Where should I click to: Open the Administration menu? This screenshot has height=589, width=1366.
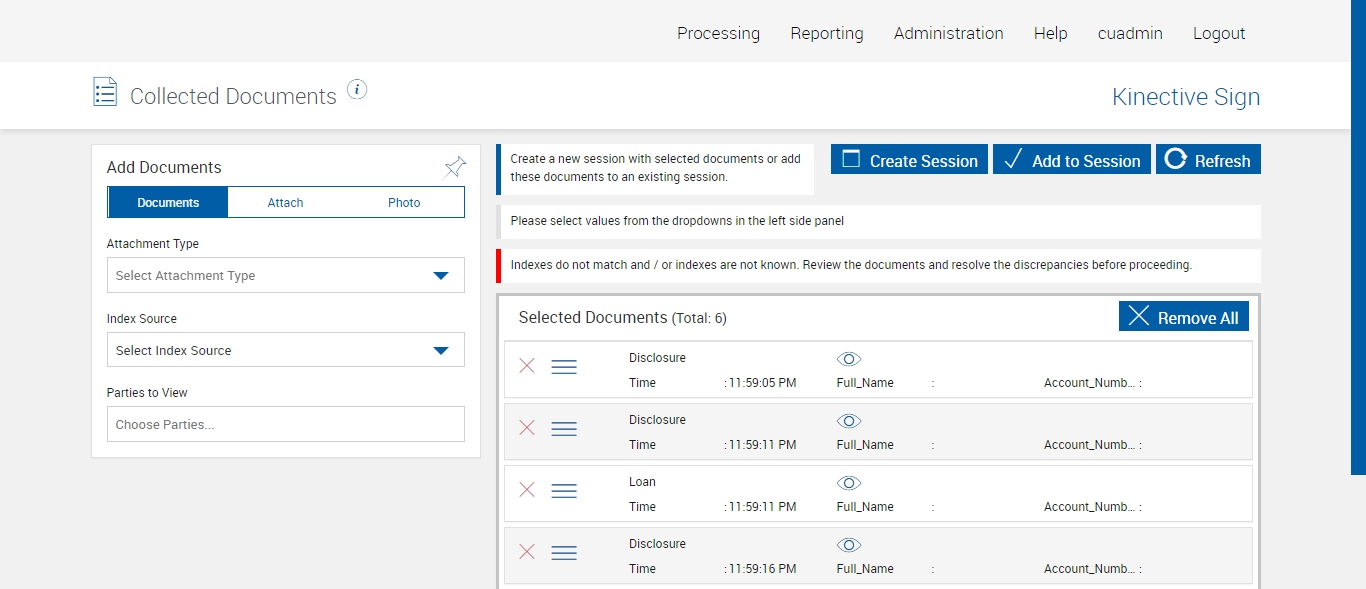[x=948, y=33]
